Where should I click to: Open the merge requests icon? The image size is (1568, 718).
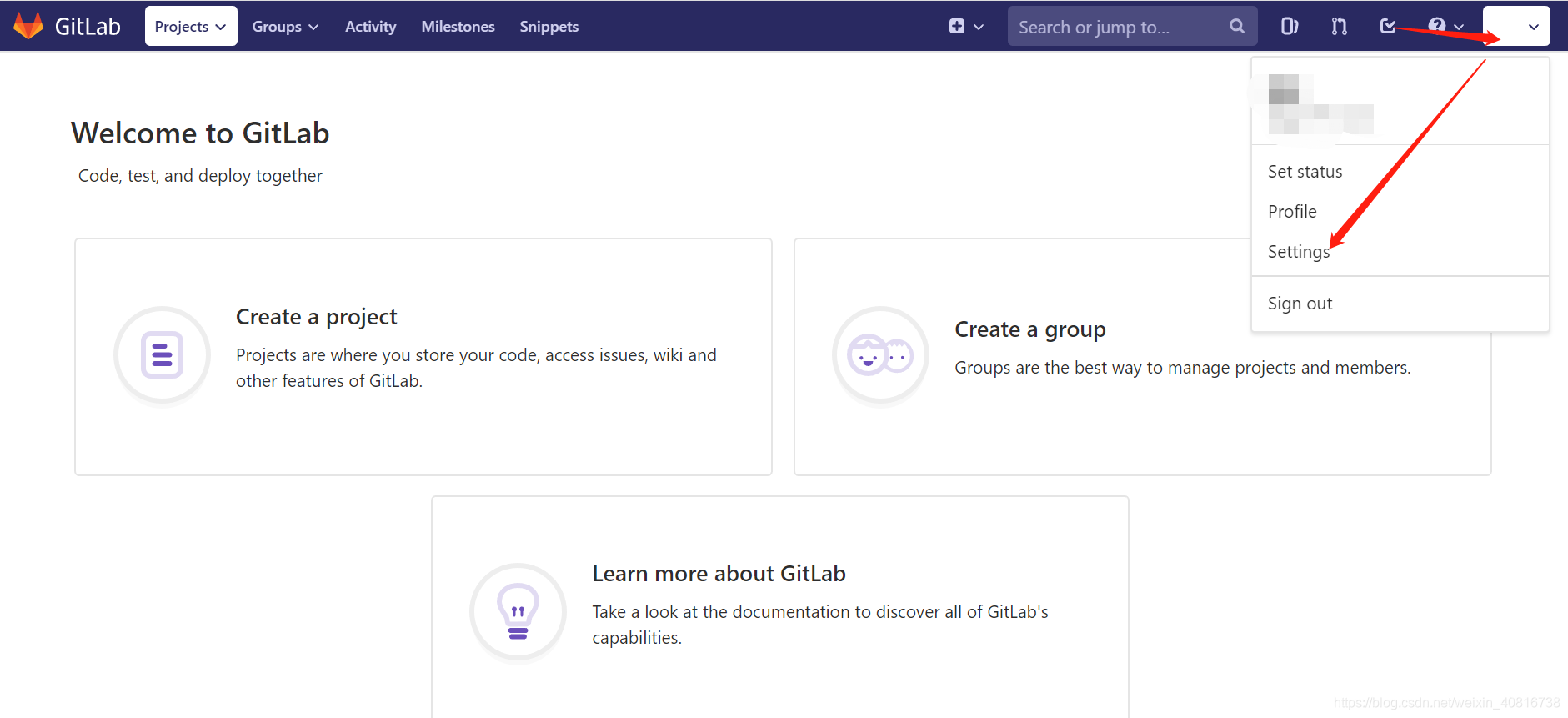tap(1340, 26)
